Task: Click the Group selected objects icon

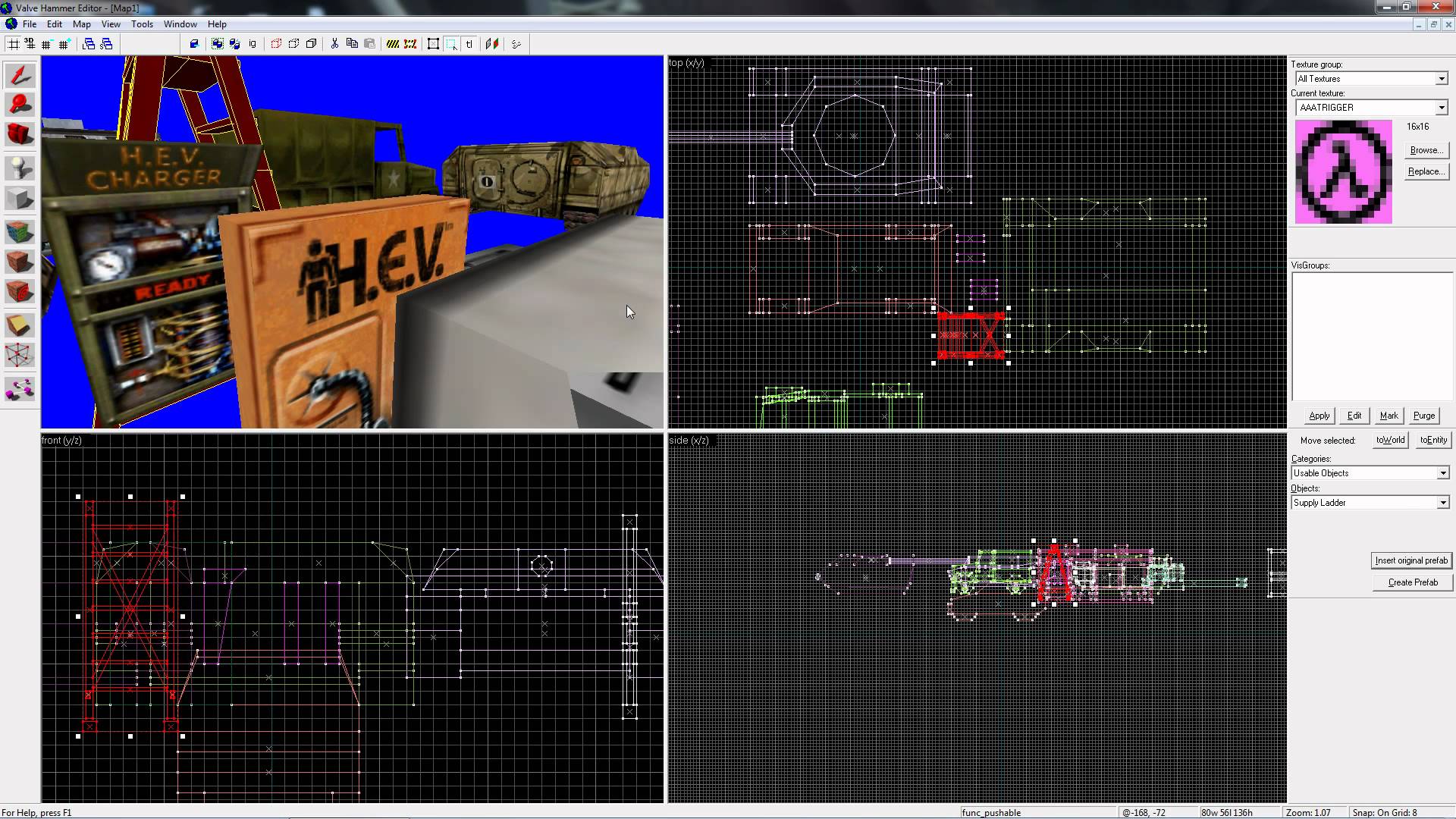Action: click(x=218, y=44)
